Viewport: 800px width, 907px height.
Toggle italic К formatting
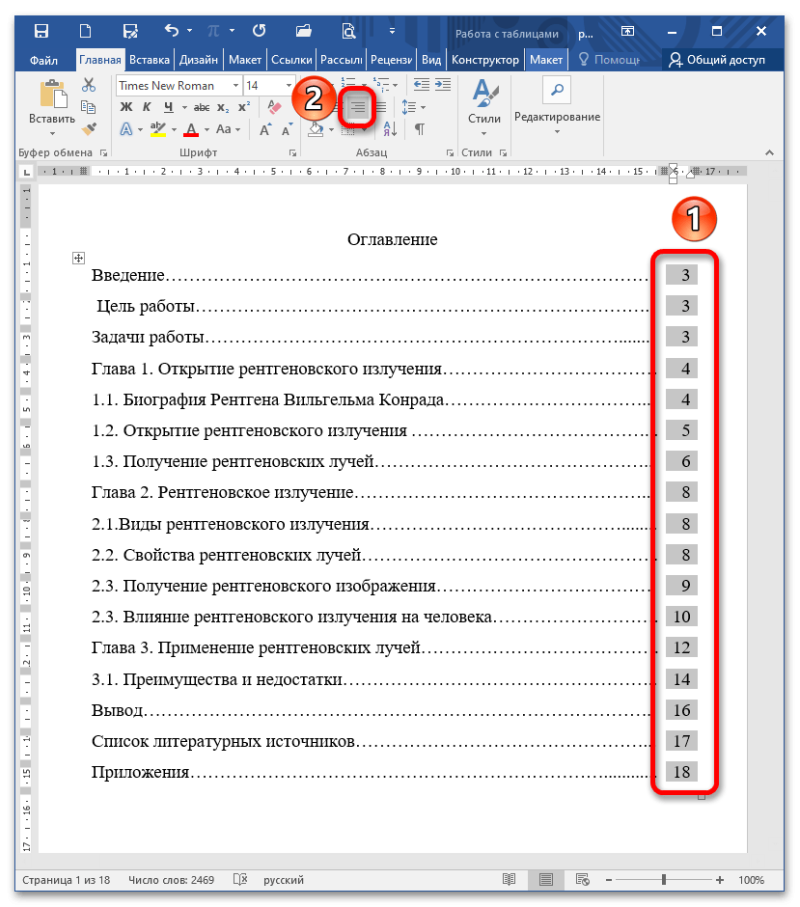coord(147,107)
